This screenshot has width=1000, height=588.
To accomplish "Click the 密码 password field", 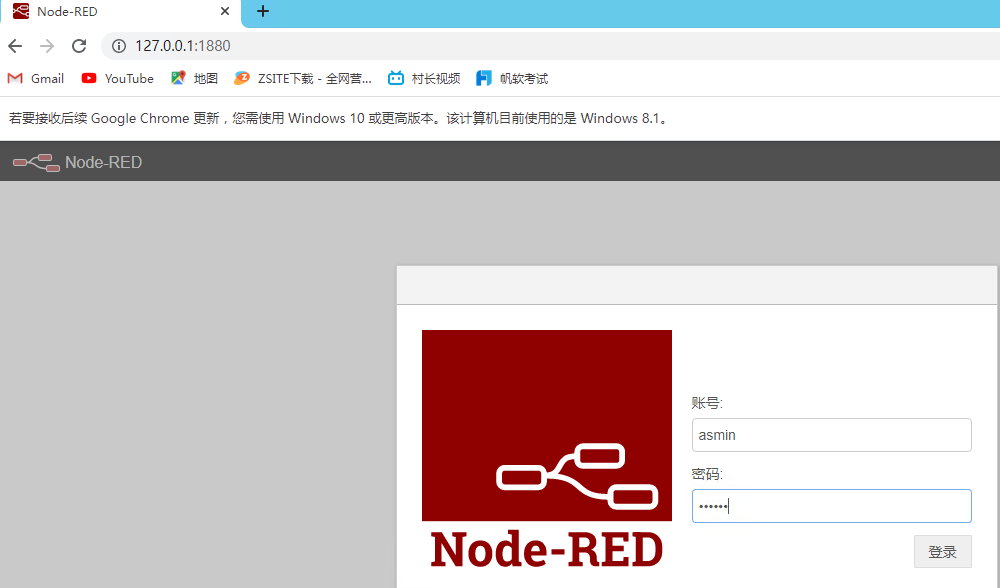I will pos(832,506).
